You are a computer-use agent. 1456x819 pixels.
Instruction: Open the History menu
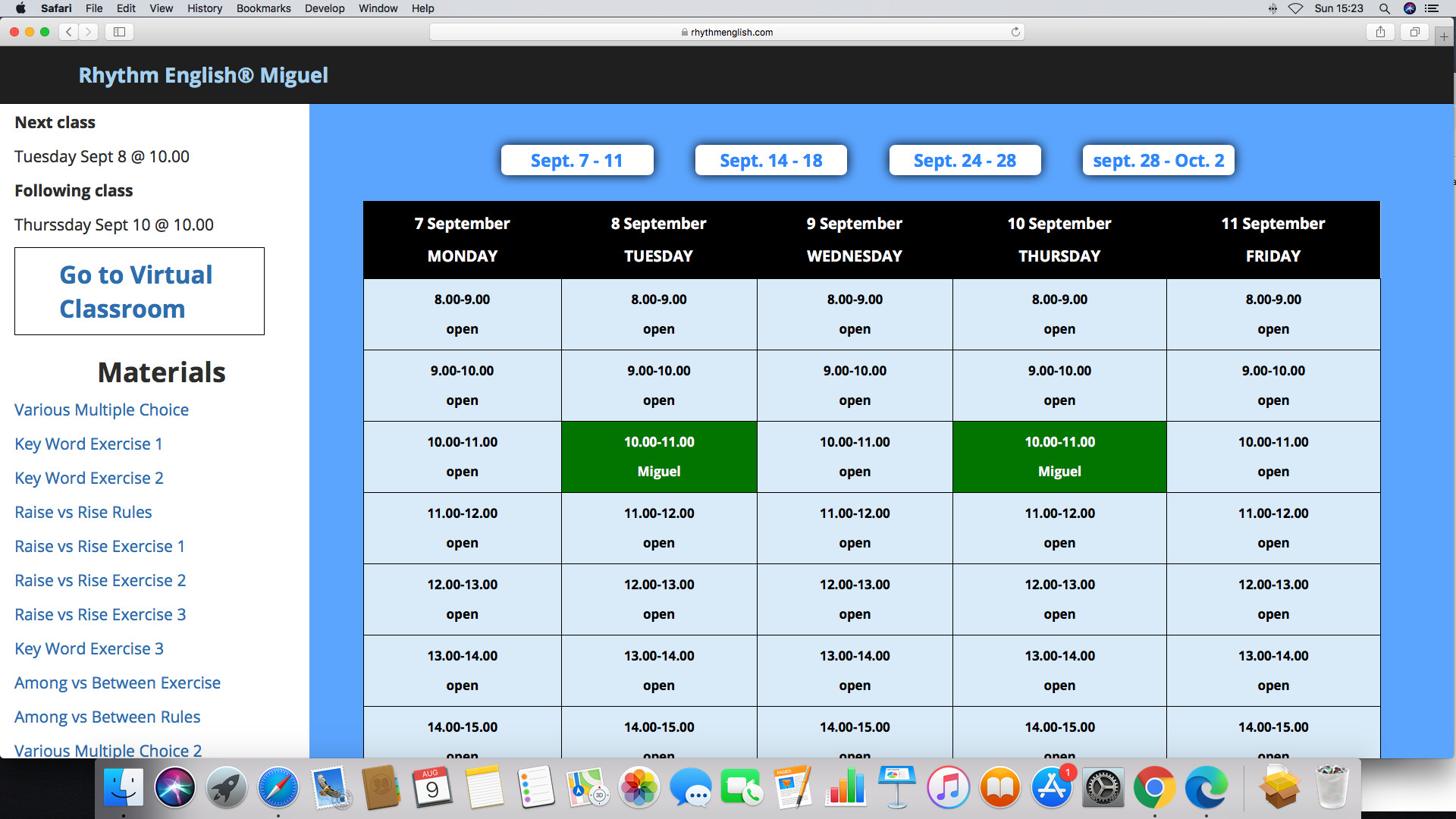pyautogui.click(x=205, y=8)
